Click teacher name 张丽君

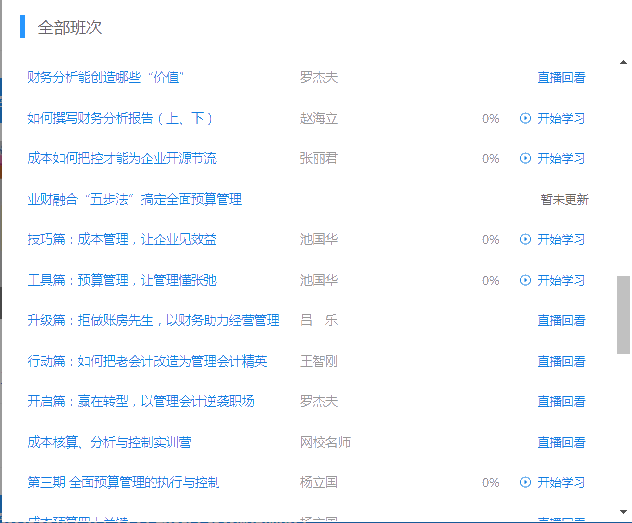tap(318, 158)
